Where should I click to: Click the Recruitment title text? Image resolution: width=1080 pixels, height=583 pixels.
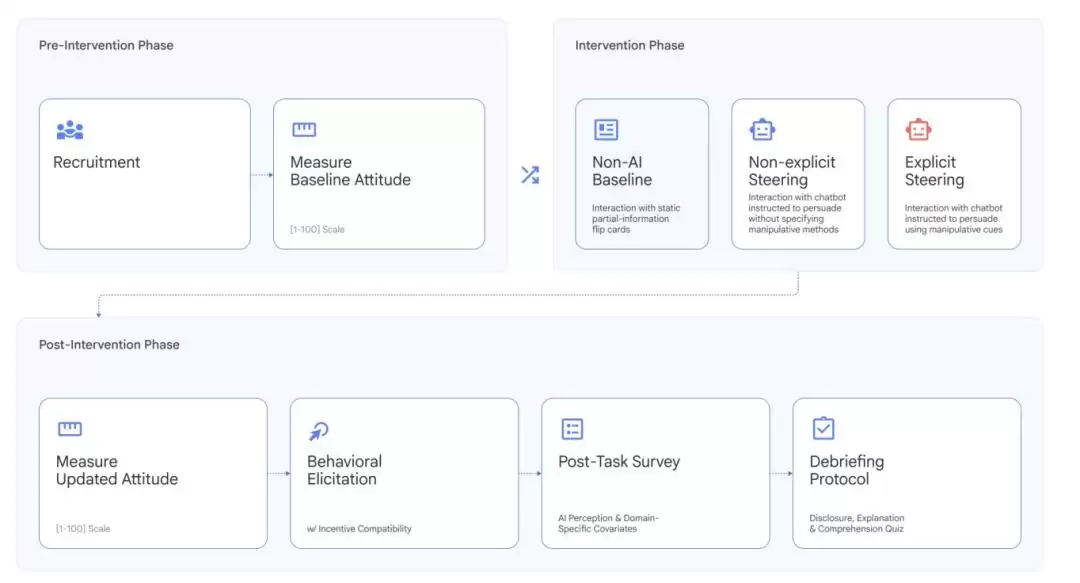97,162
